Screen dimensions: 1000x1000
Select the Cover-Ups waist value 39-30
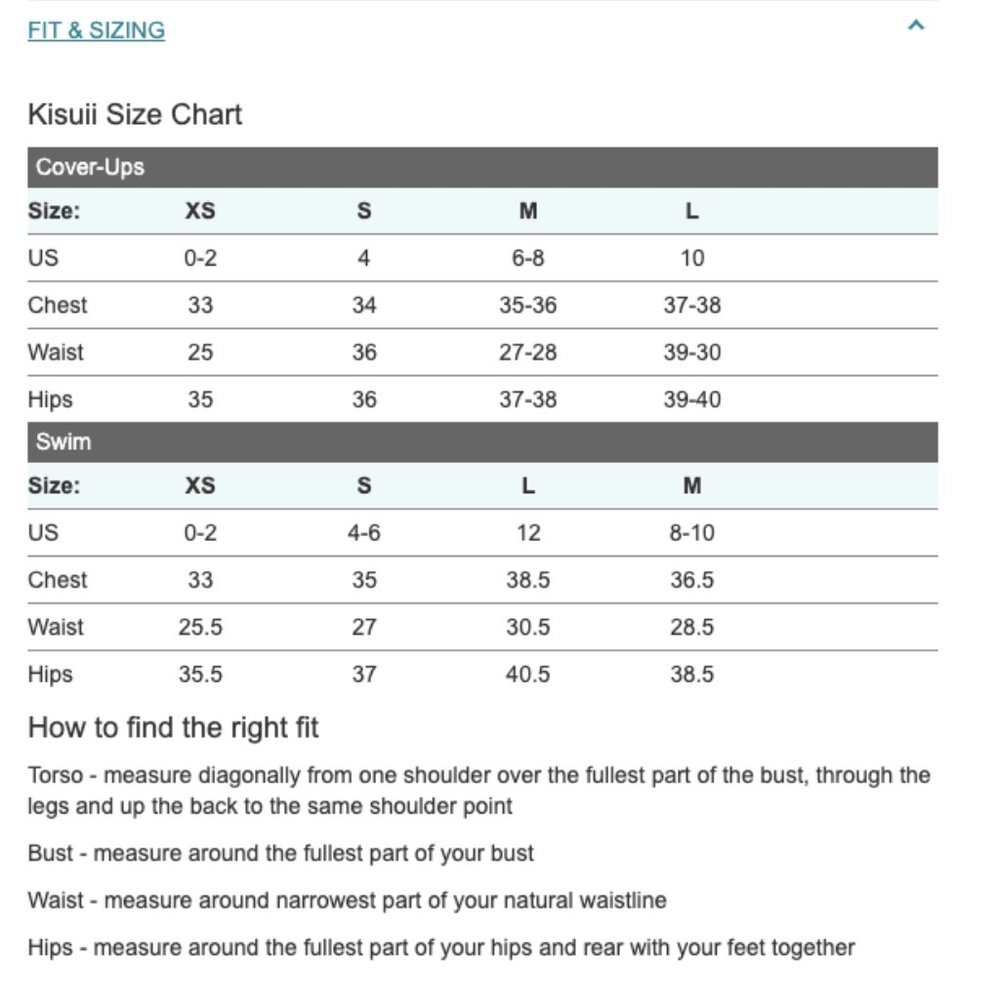click(692, 352)
